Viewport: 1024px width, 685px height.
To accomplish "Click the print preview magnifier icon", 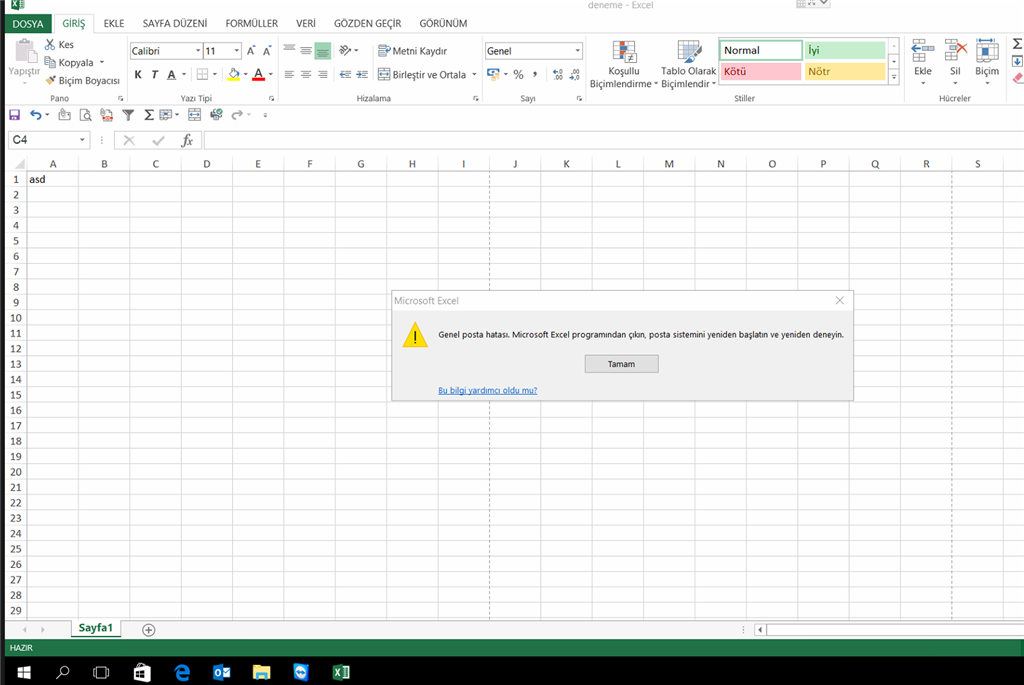I will click(x=86, y=115).
